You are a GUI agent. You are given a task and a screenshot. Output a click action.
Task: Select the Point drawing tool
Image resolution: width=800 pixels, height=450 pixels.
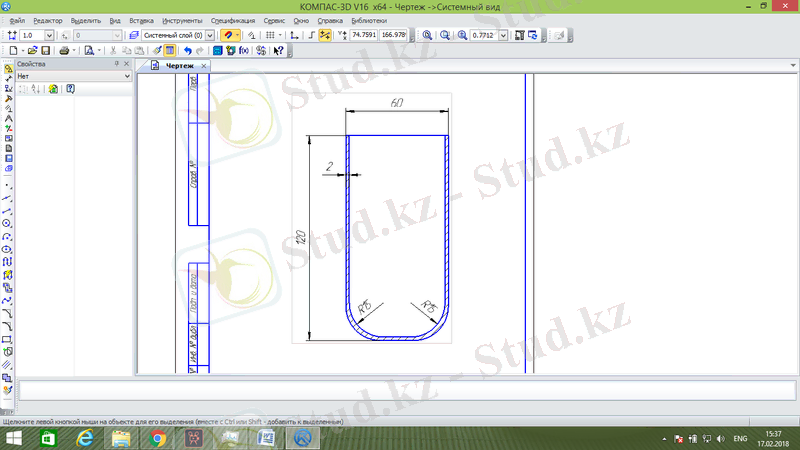coord(7,186)
